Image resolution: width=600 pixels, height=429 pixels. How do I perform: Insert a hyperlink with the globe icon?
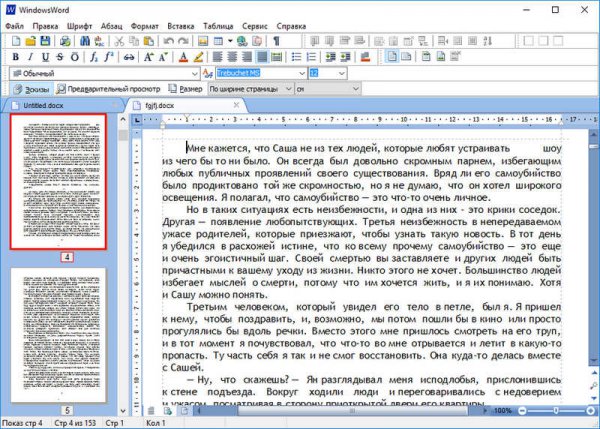[x=242, y=41]
